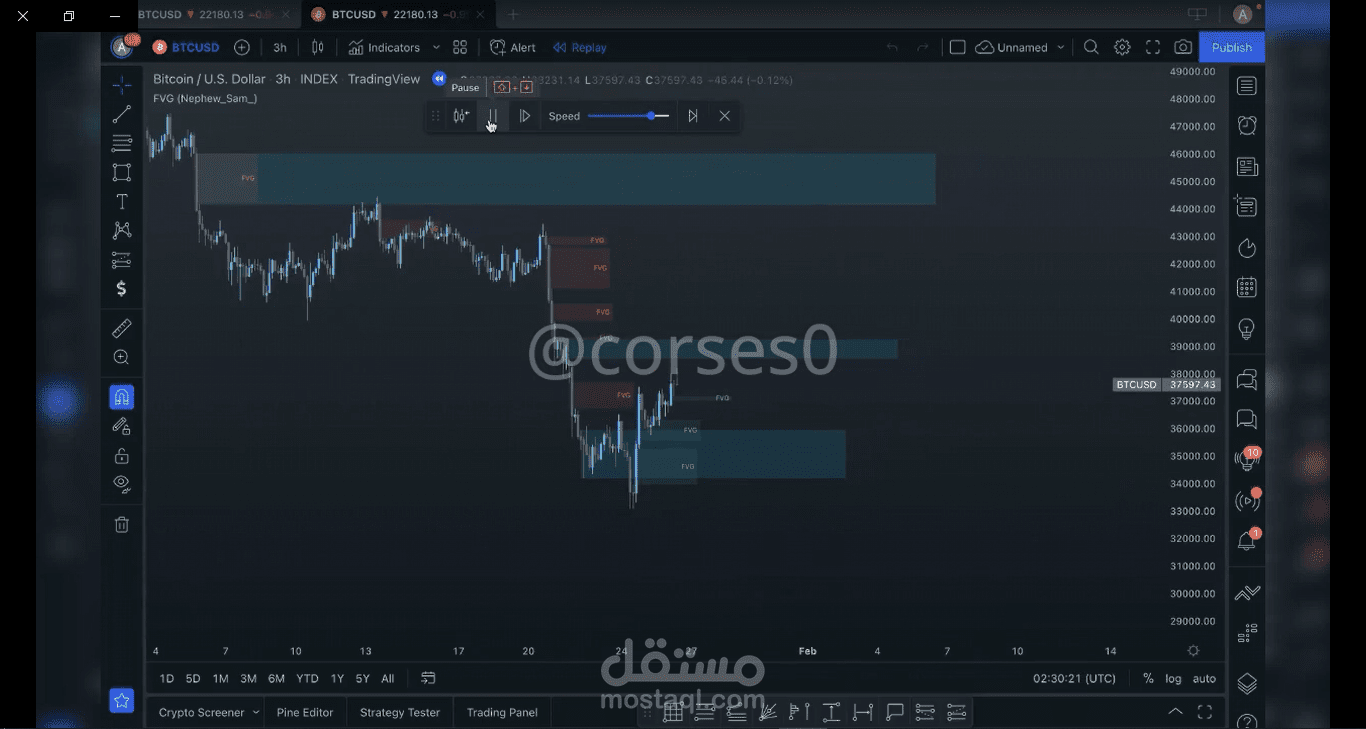This screenshot has height=729, width=1366.
Task: Open the timezone menu at 02:30:21 (UTC)
Action: [1074, 678]
